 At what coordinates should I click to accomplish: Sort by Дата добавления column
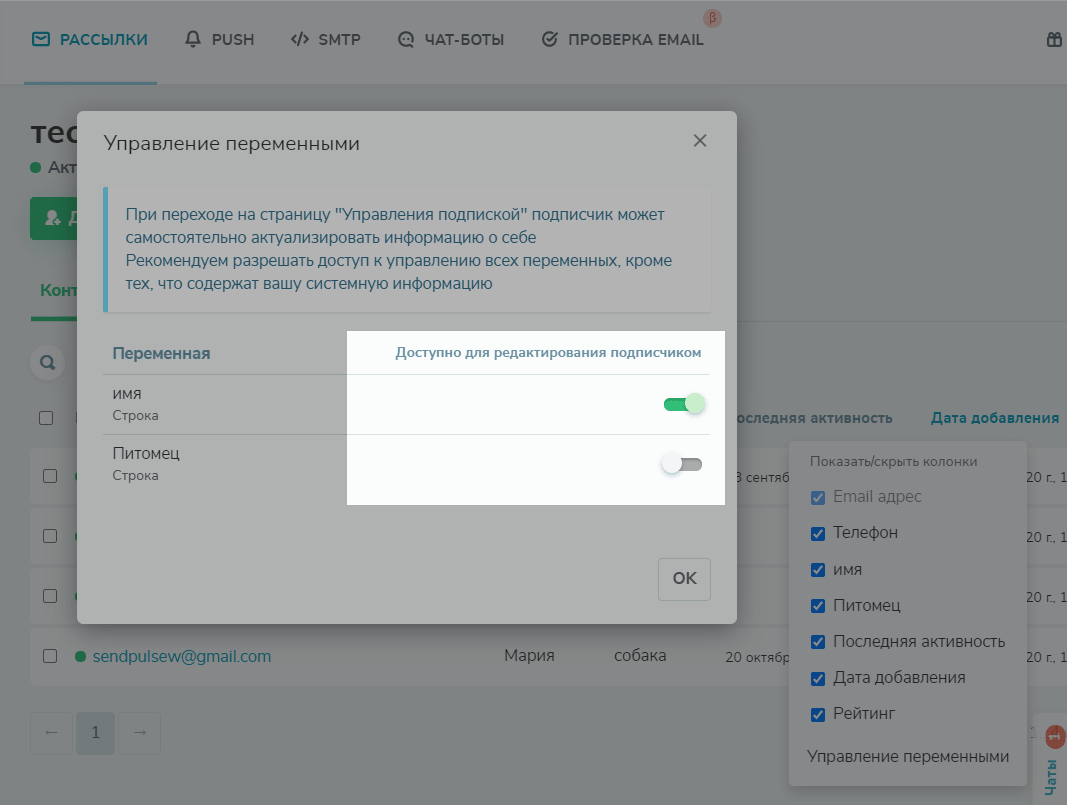[x=994, y=418]
